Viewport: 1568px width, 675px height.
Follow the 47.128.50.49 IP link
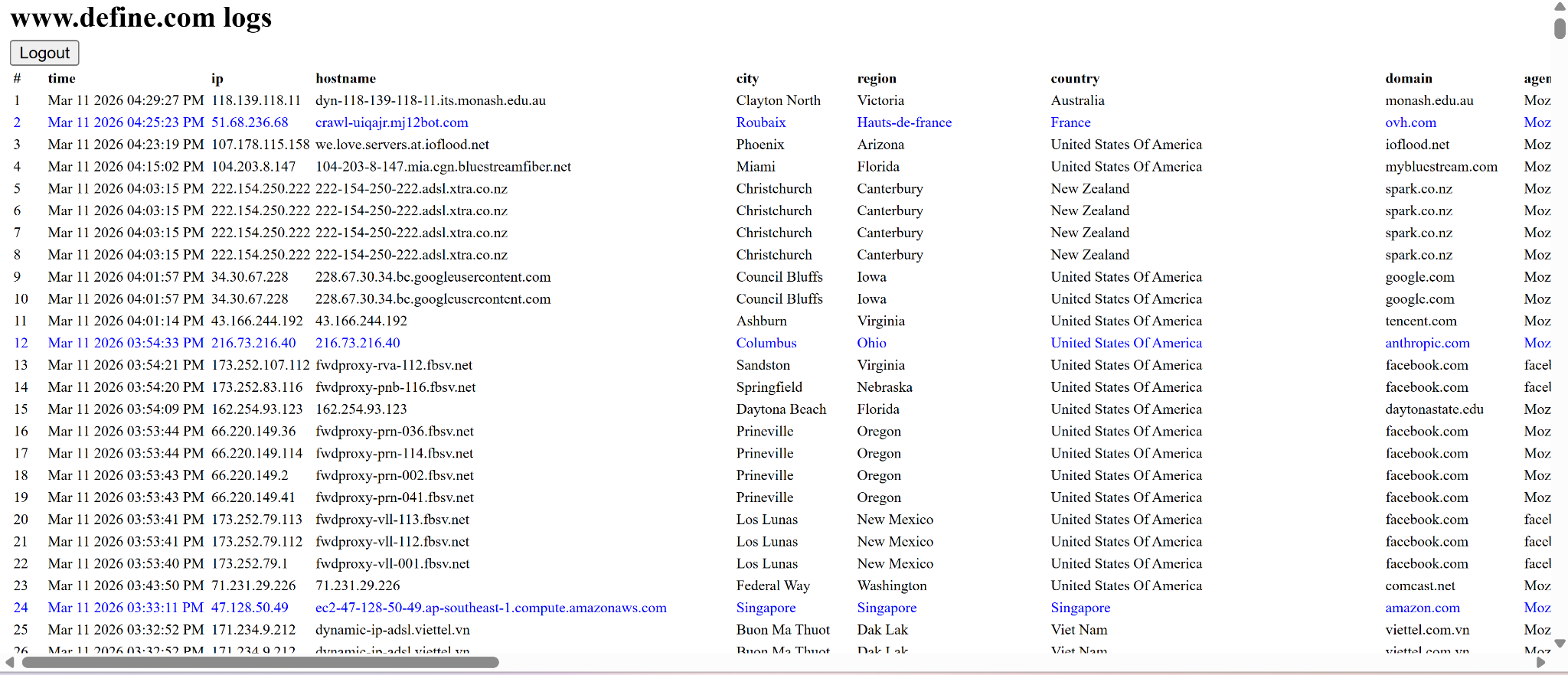(x=250, y=608)
